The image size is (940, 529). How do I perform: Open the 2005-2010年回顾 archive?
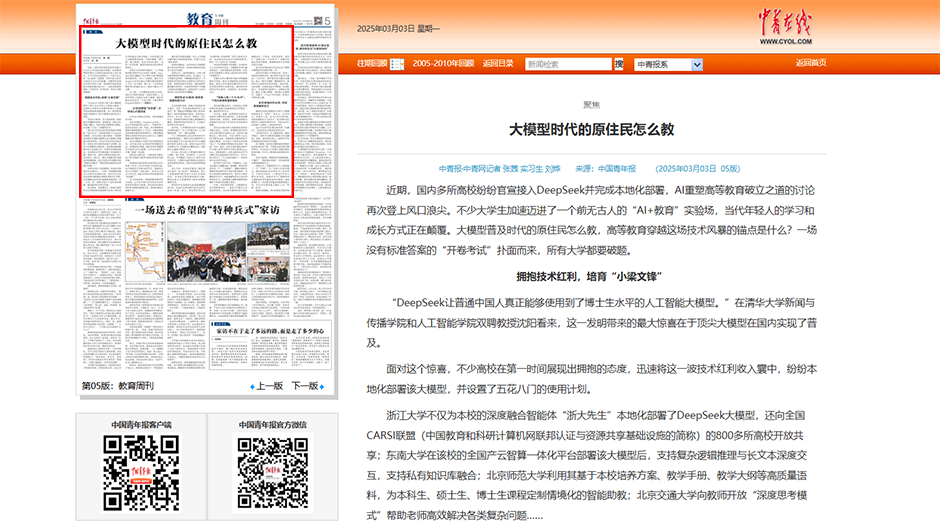pos(443,63)
